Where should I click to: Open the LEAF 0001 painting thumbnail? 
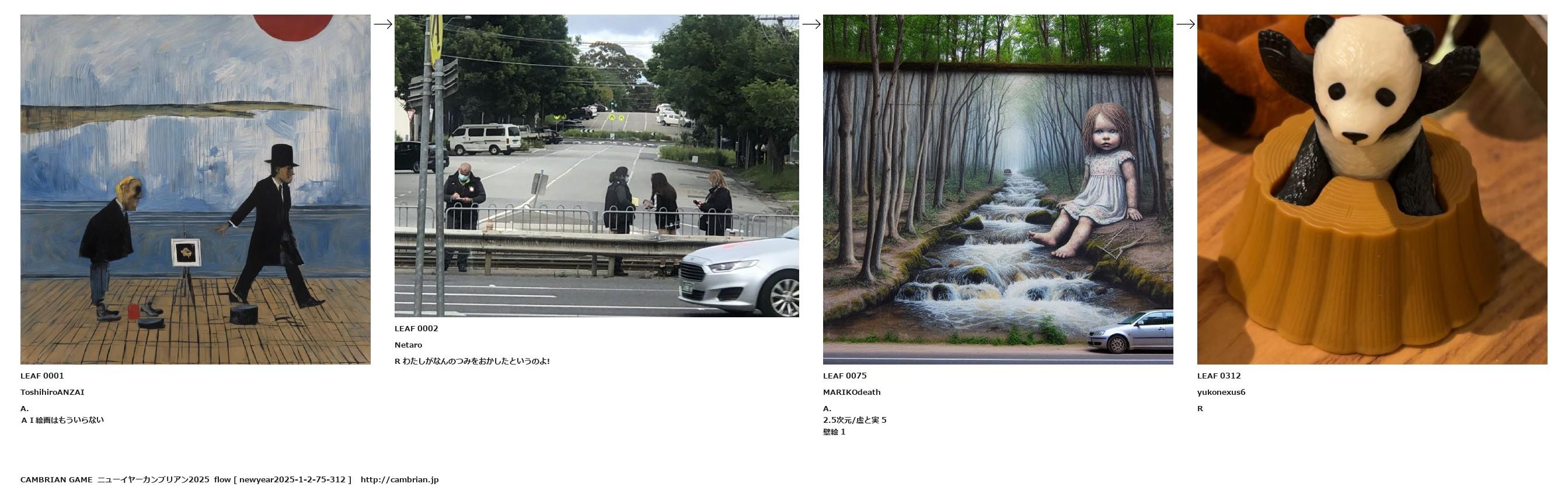click(196, 189)
